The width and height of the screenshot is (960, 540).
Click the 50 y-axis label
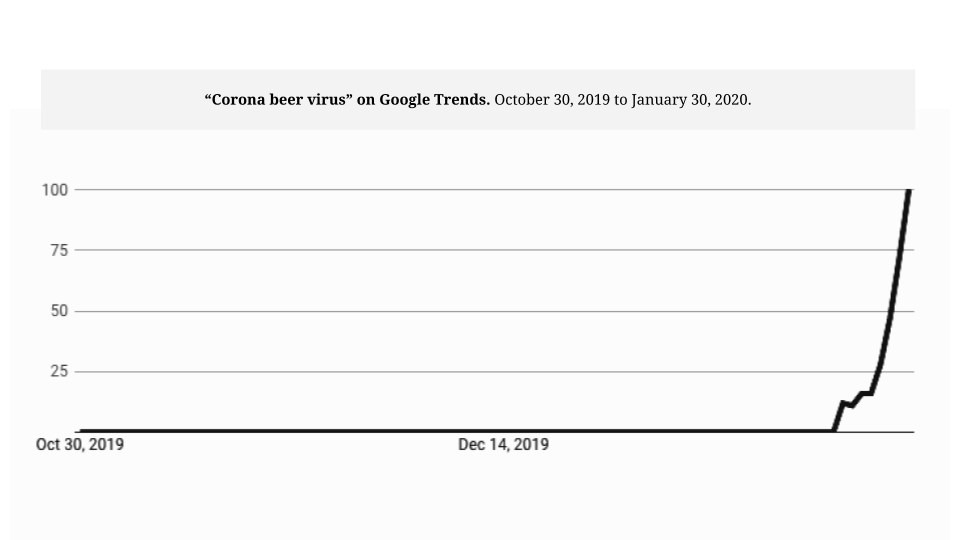tap(59, 311)
